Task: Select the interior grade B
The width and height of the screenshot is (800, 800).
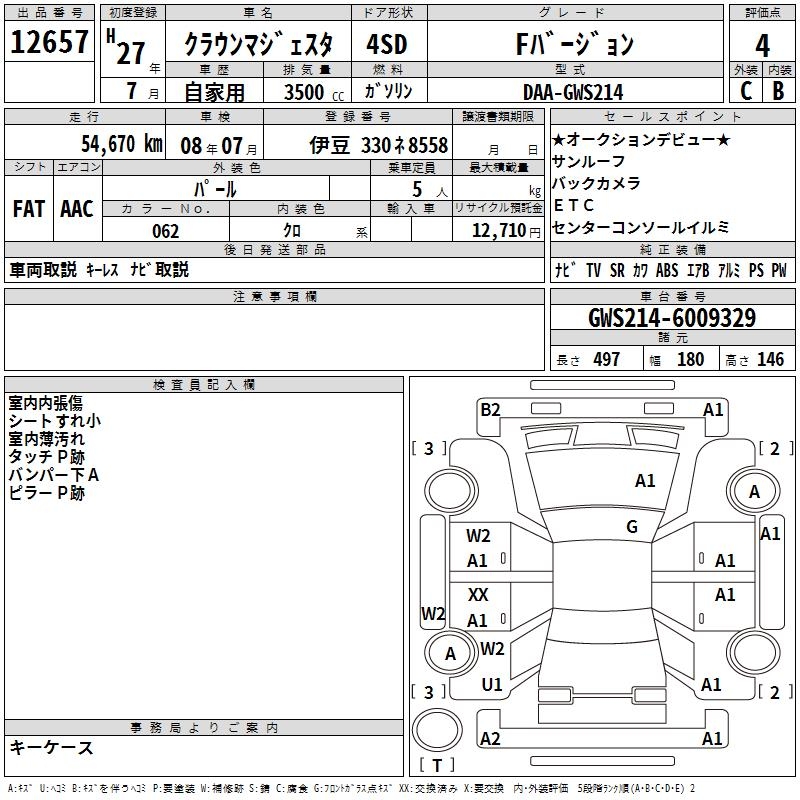Action: [x=778, y=91]
